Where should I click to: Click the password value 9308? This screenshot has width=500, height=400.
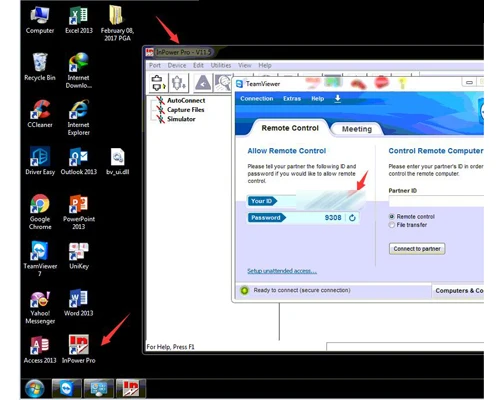pos(333,218)
